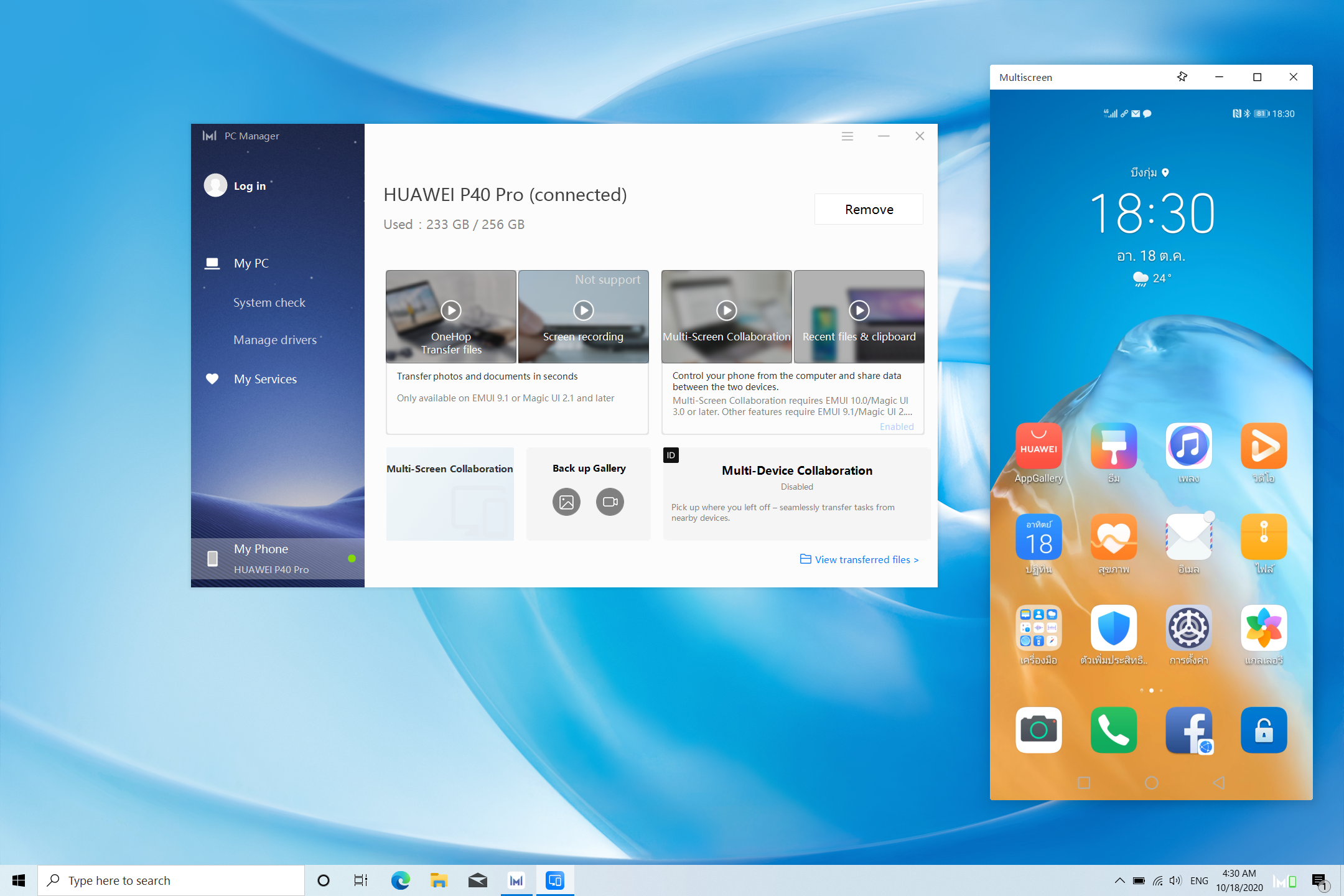Open the Email envelope app
The width and height of the screenshot is (1344, 896).
(x=1188, y=536)
